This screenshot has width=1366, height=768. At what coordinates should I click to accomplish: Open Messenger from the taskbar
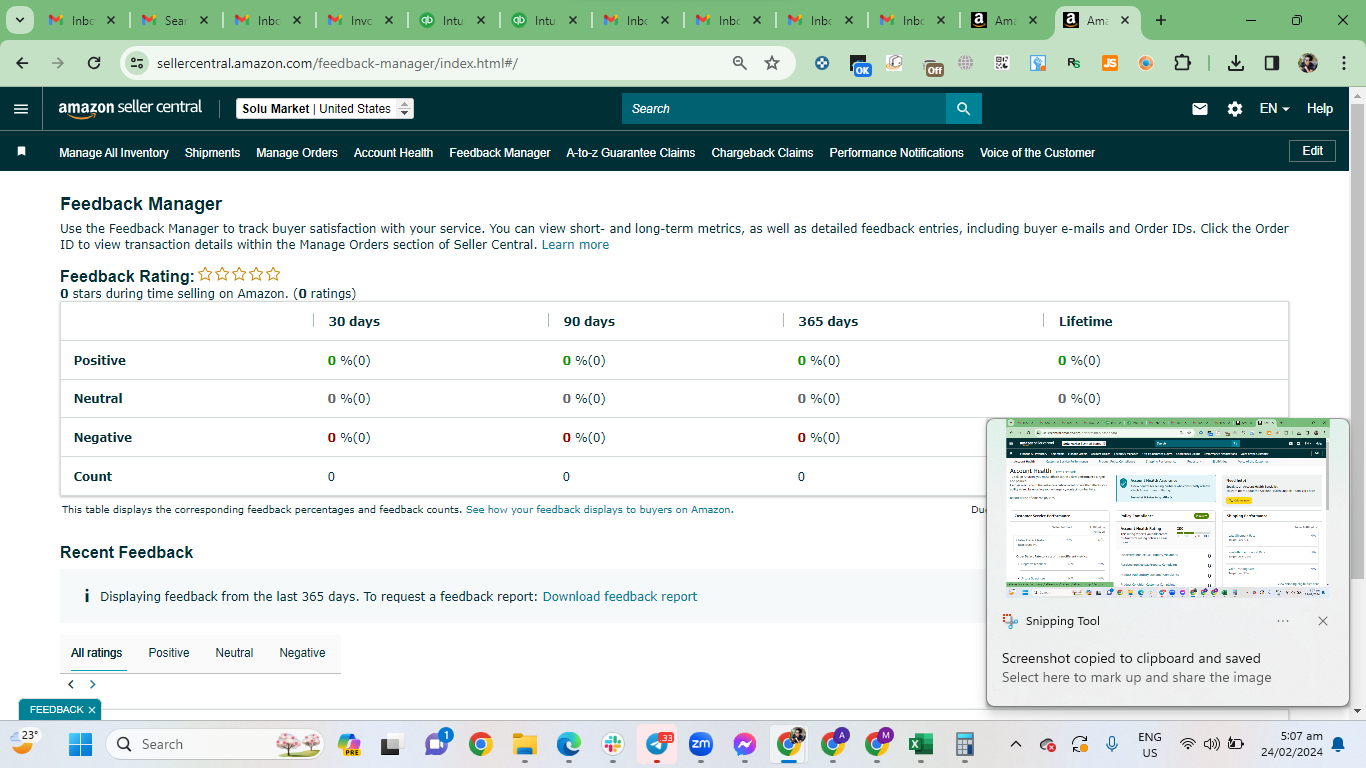[x=745, y=744]
